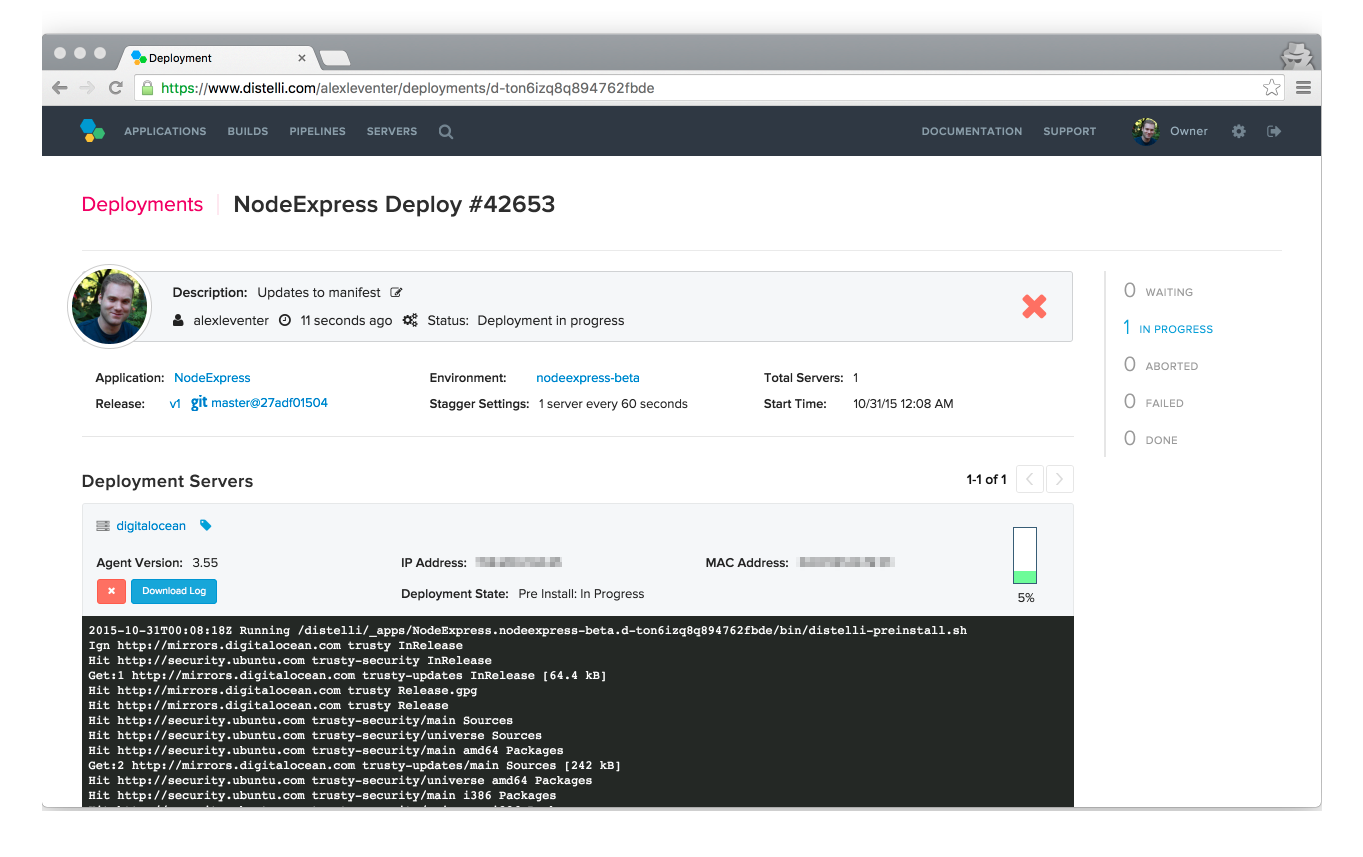
Task: Open the NodeExpress application link
Action: click(212, 378)
